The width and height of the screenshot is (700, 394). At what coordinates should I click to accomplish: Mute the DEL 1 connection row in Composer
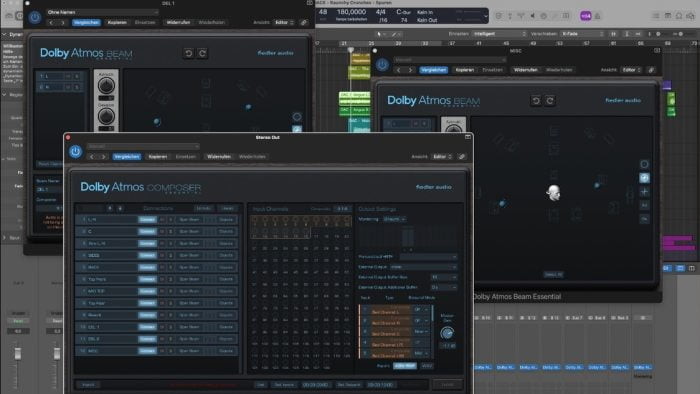click(162, 327)
